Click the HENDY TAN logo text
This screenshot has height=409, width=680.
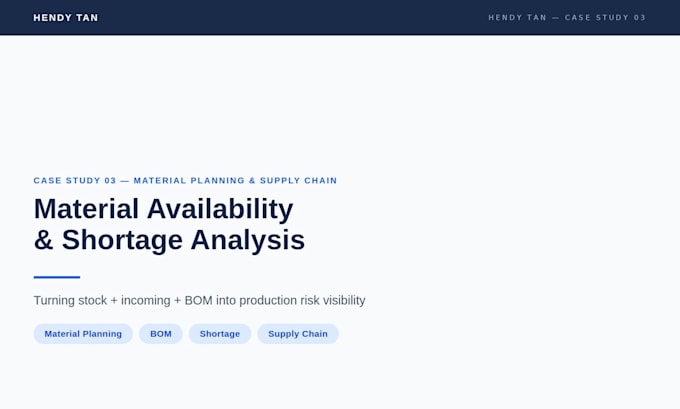click(65, 18)
